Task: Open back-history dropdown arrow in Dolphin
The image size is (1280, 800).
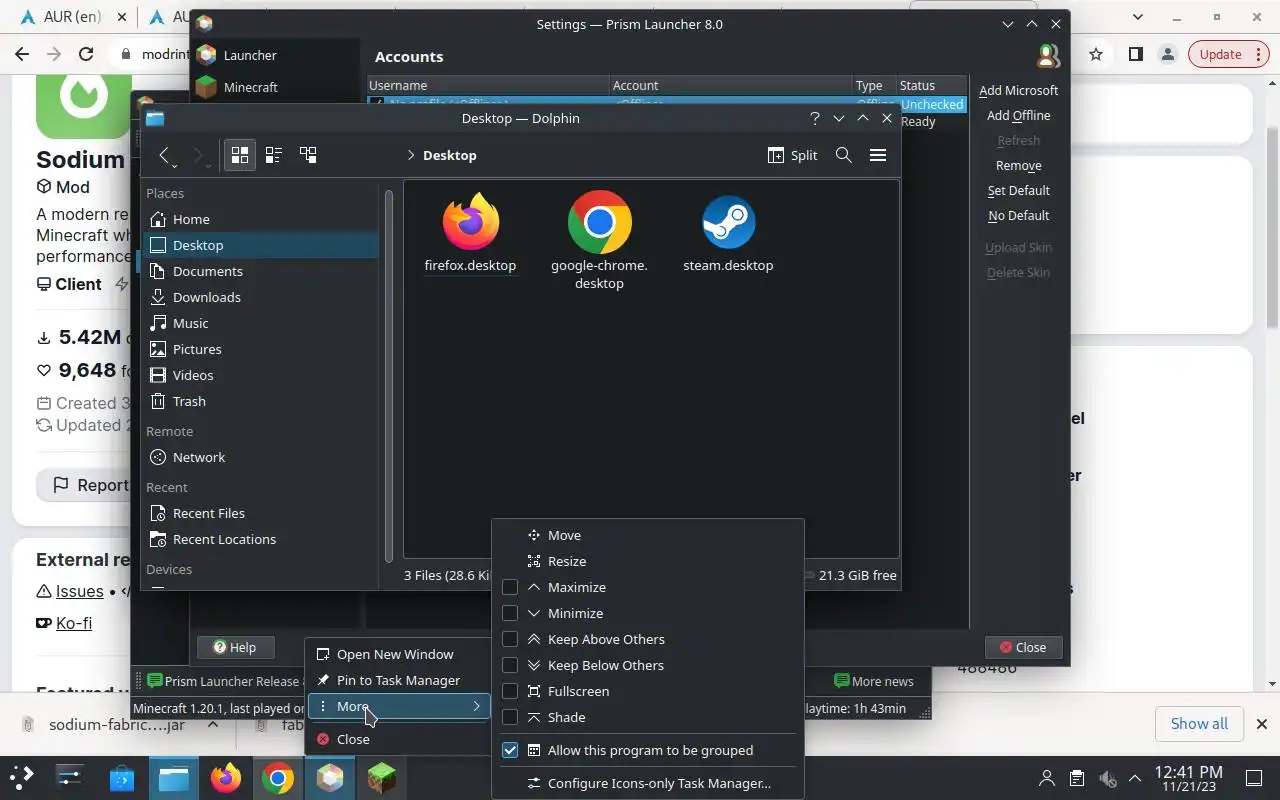Action: click(x=175, y=164)
